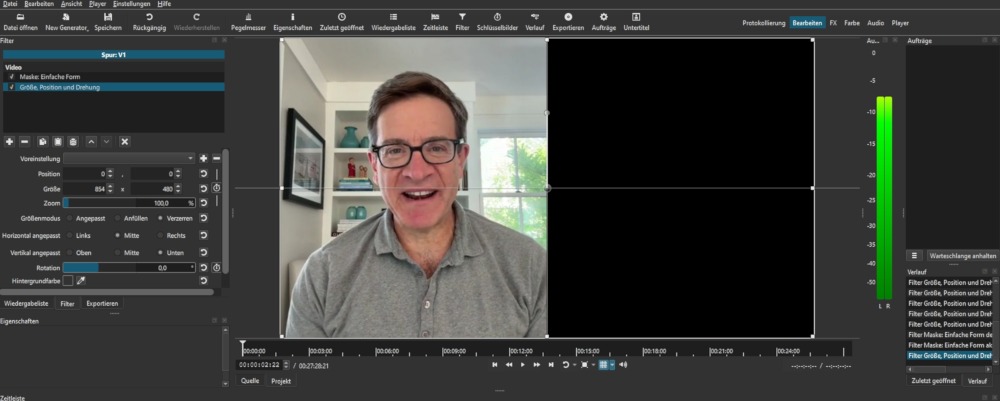This screenshot has width=1000, height=401.
Task: Select Angepasst radio for Größenmodus
Action: point(69,217)
